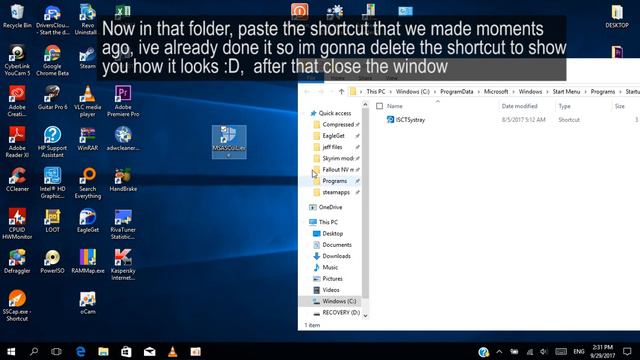640x360 pixels.
Task: Open adwcleaner desktop icon
Action: [123, 139]
